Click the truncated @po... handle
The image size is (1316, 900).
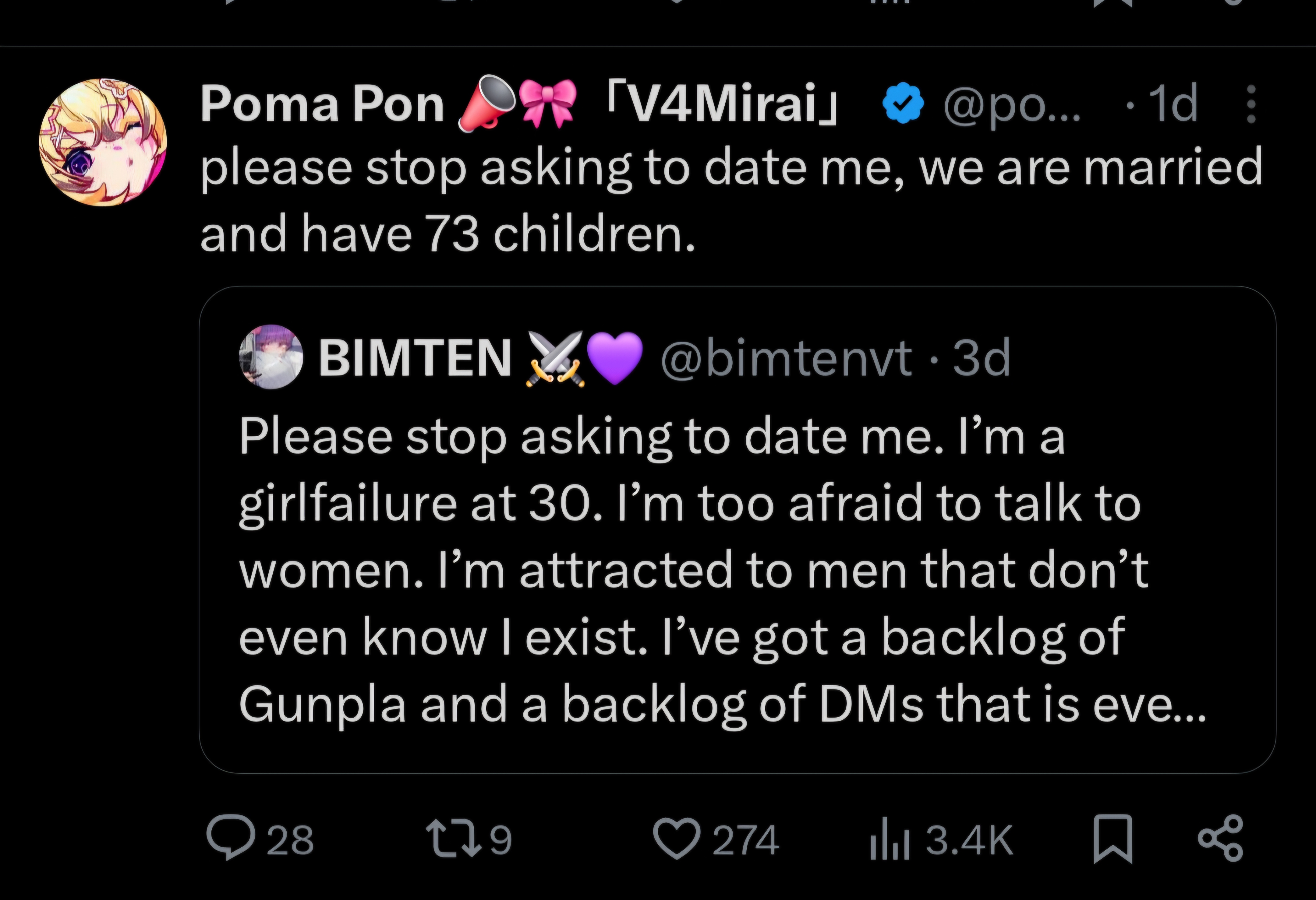pyautogui.click(x=1011, y=104)
